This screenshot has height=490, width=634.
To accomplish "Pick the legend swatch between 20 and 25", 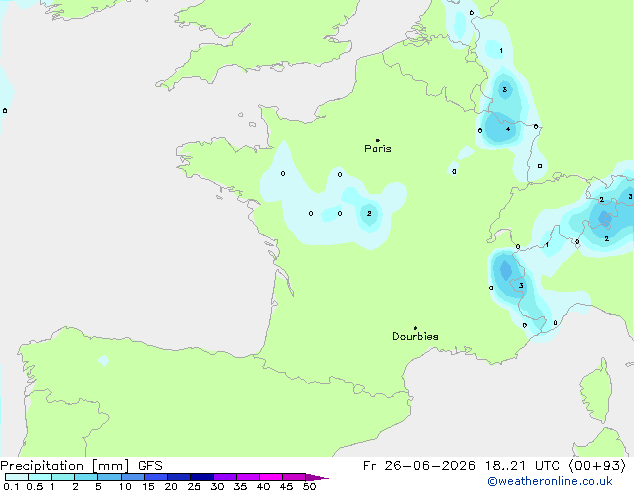I will pyautogui.click(x=179, y=477).
